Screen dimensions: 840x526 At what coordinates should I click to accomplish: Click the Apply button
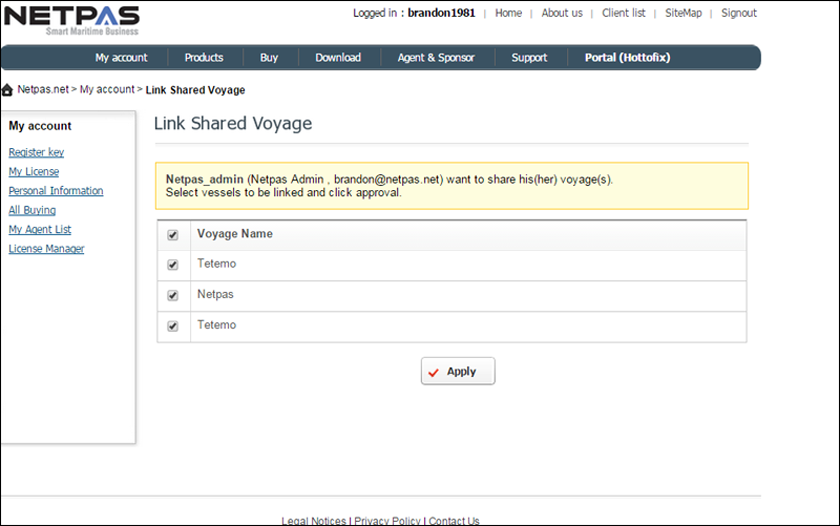(x=458, y=371)
